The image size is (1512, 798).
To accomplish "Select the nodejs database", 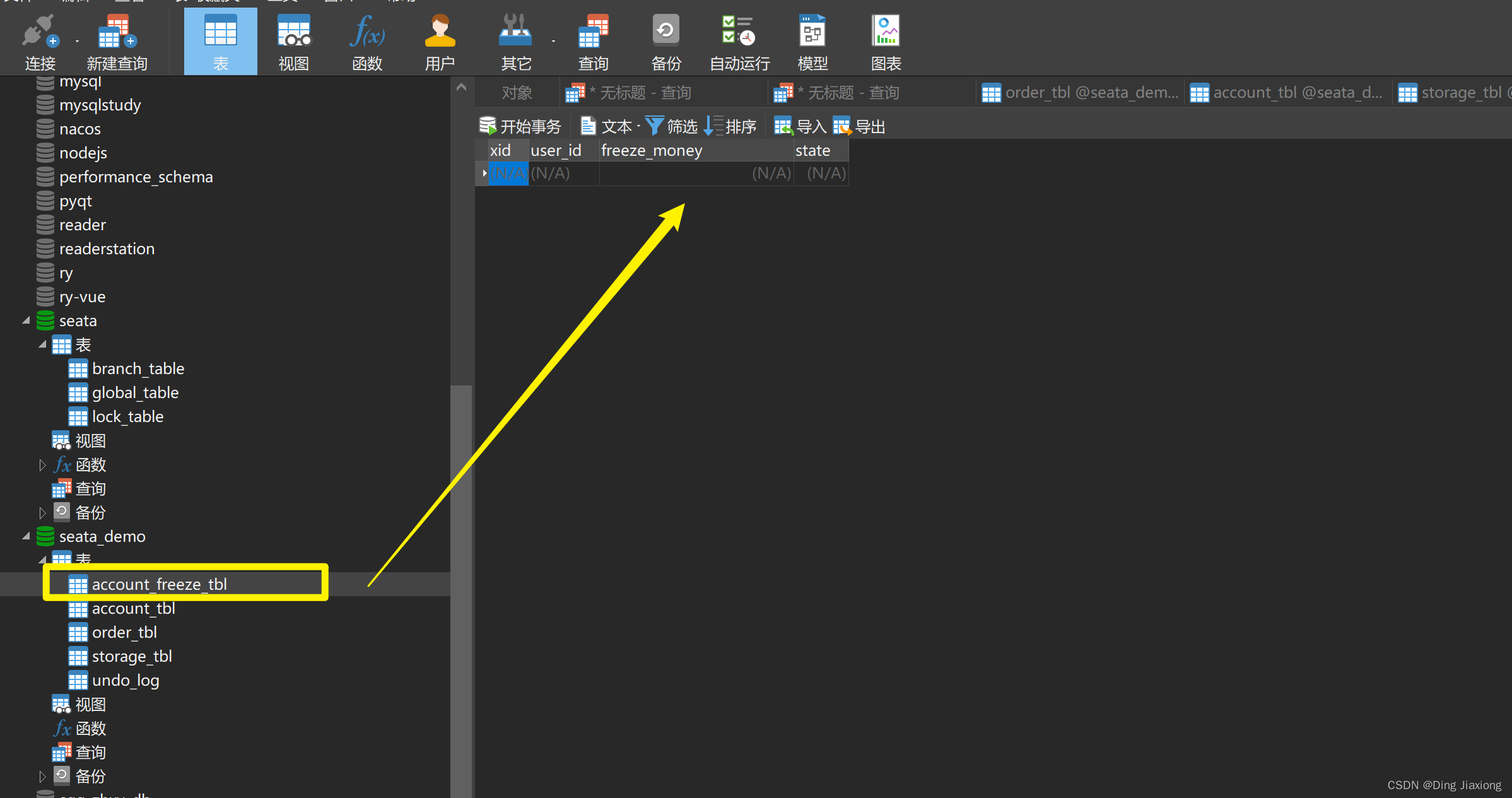I will coord(83,153).
